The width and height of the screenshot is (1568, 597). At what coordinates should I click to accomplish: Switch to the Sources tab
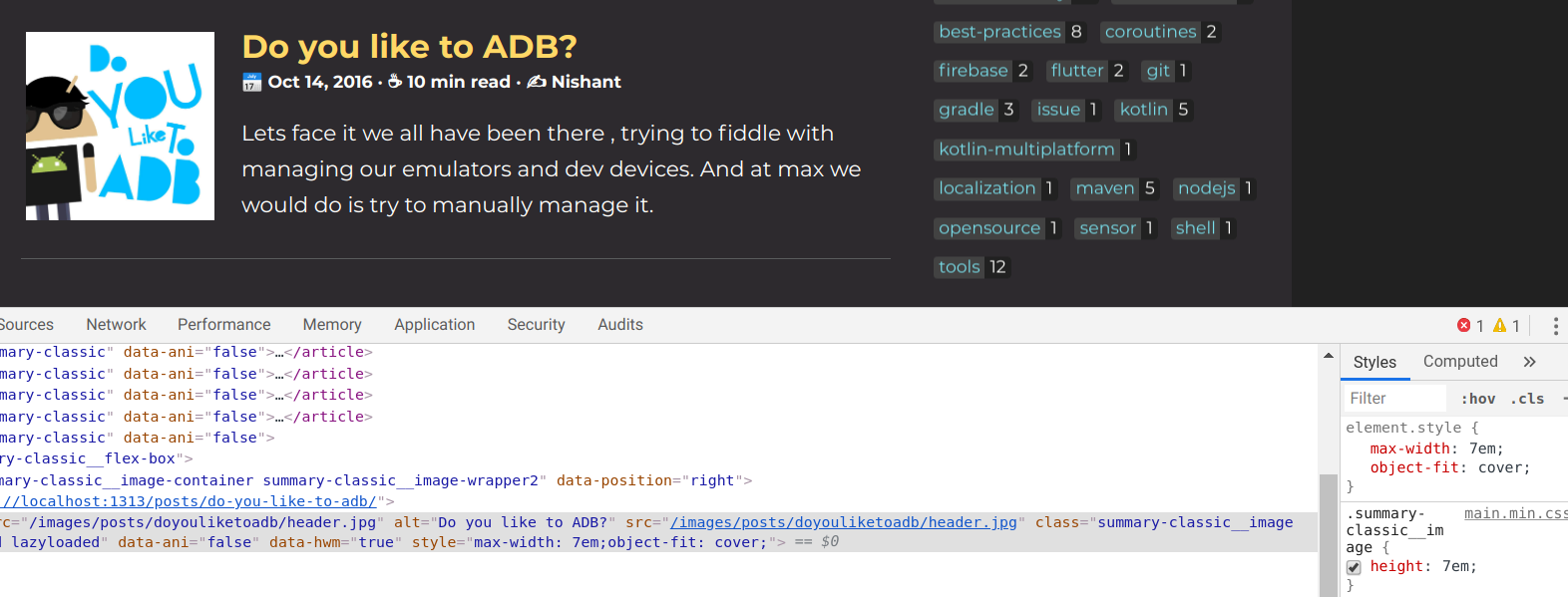[27, 325]
